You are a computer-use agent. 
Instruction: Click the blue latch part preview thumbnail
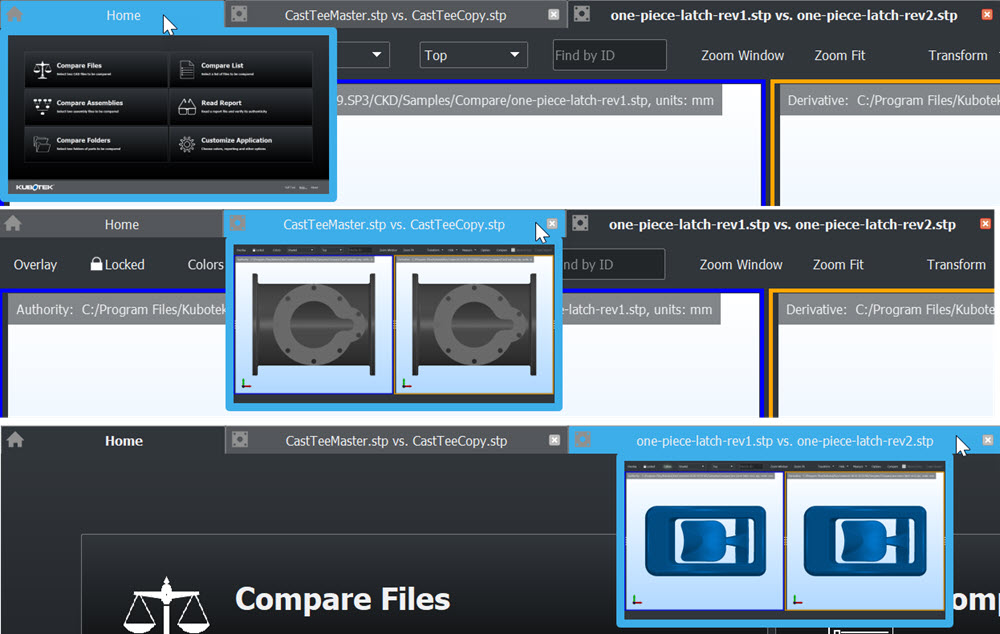coord(784,540)
